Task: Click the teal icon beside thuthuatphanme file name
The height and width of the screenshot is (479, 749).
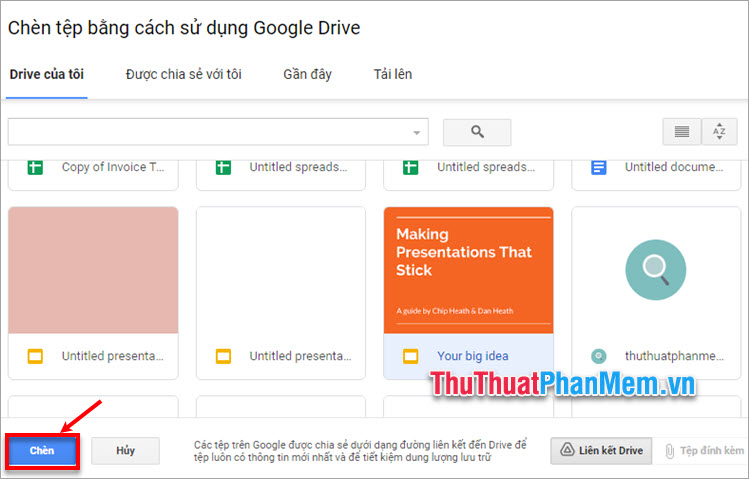Action: (x=599, y=356)
